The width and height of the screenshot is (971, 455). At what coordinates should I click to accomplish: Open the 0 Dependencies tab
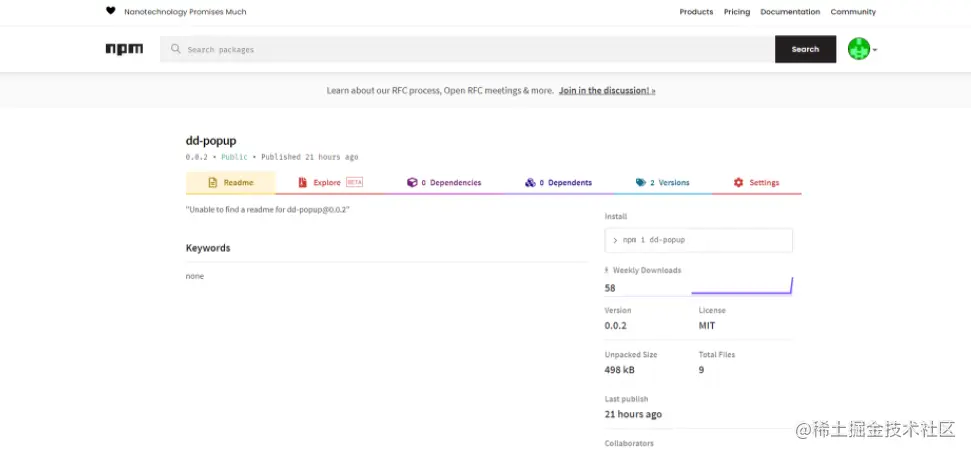[444, 183]
